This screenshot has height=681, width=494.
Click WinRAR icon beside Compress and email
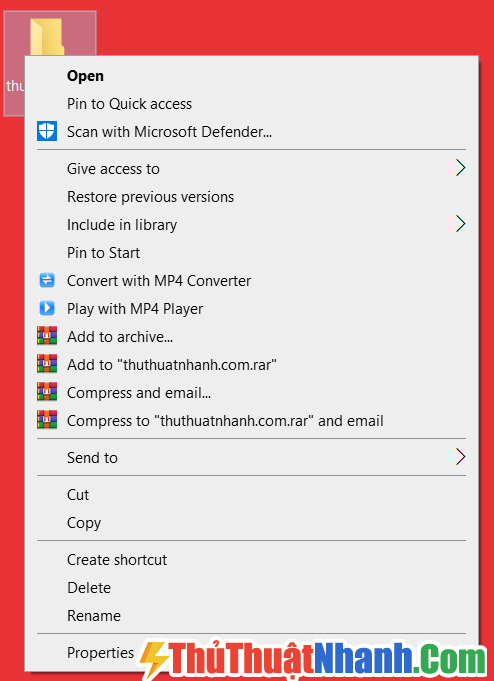46,393
